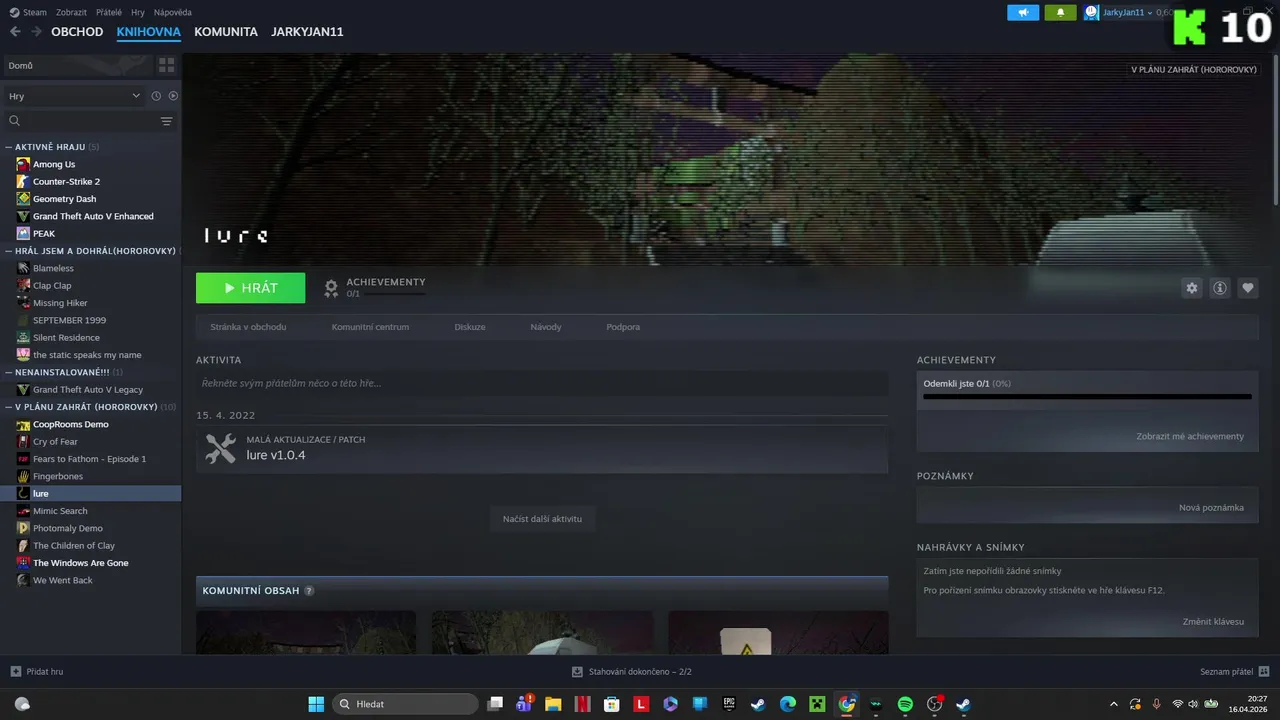
Task: Open the Hry menu in menu bar
Action: coord(138,12)
